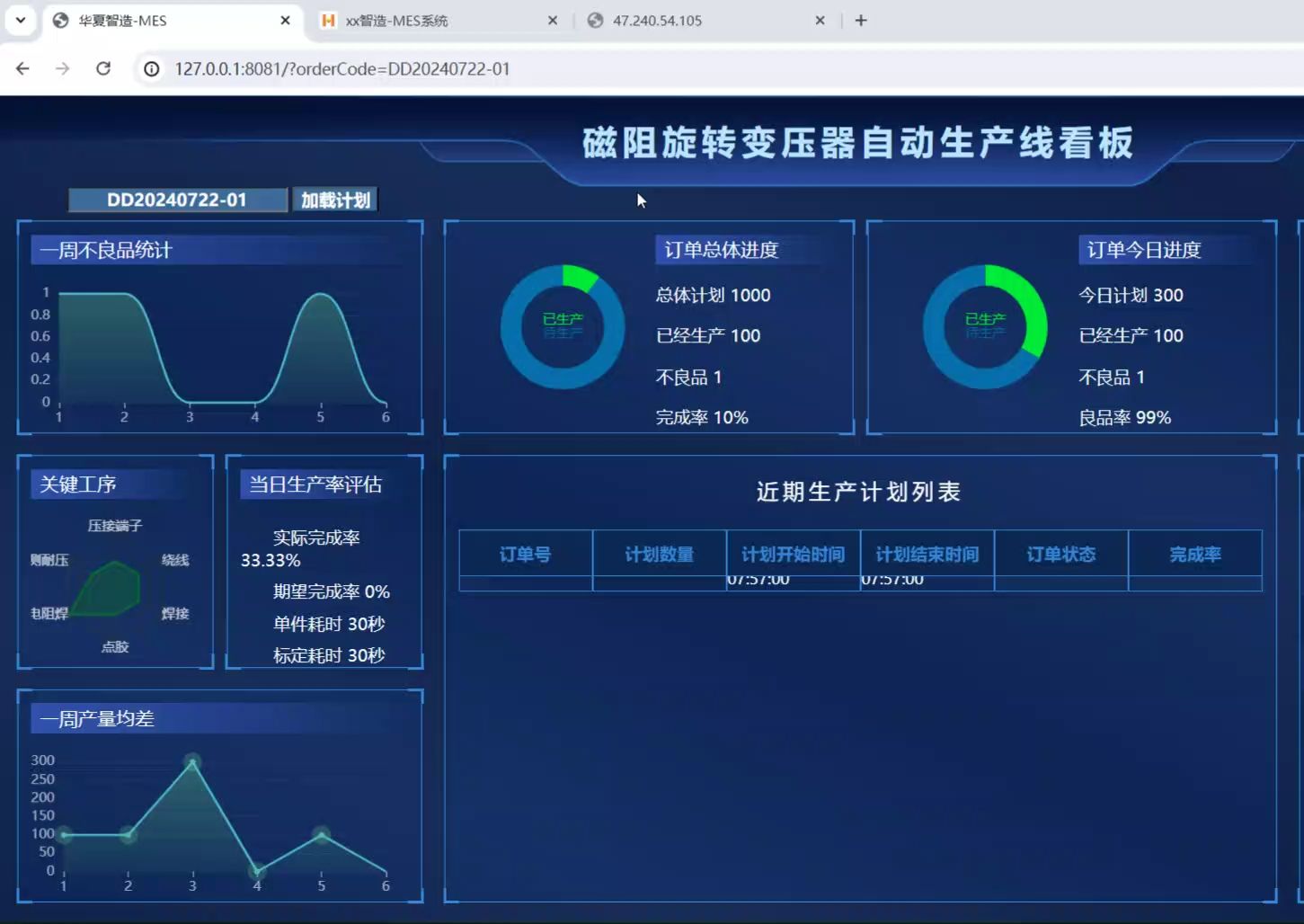Click the 一周产量均差 panel title

[97, 719]
